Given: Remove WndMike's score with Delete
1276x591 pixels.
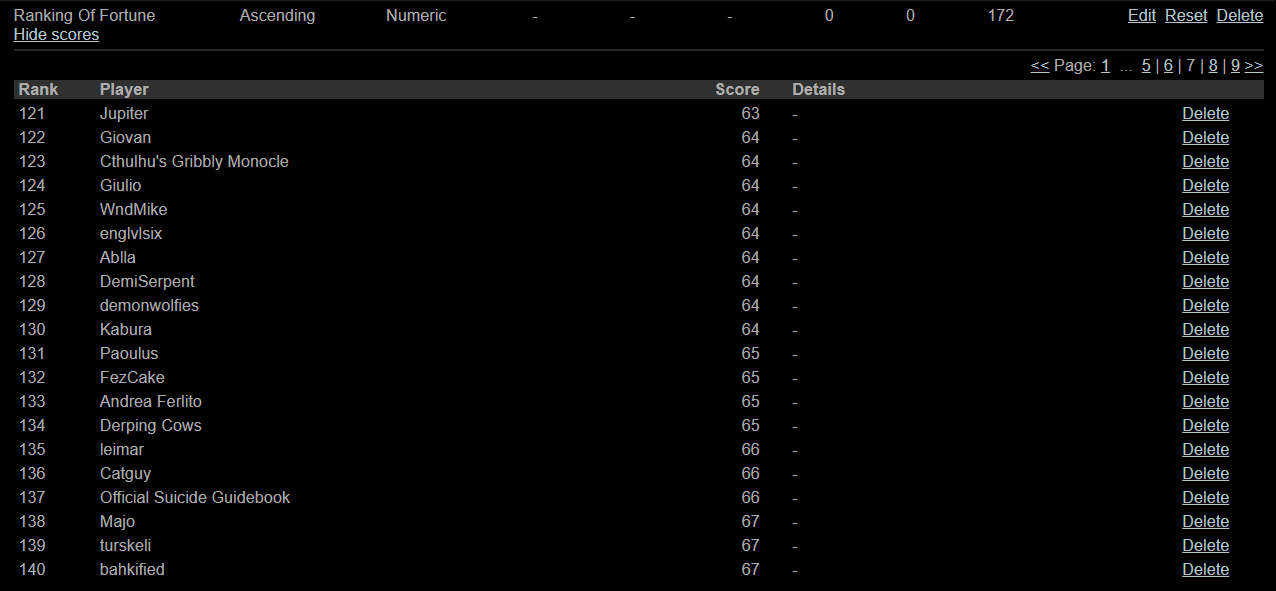Looking at the screenshot, I should click(x=1205, y=210).
